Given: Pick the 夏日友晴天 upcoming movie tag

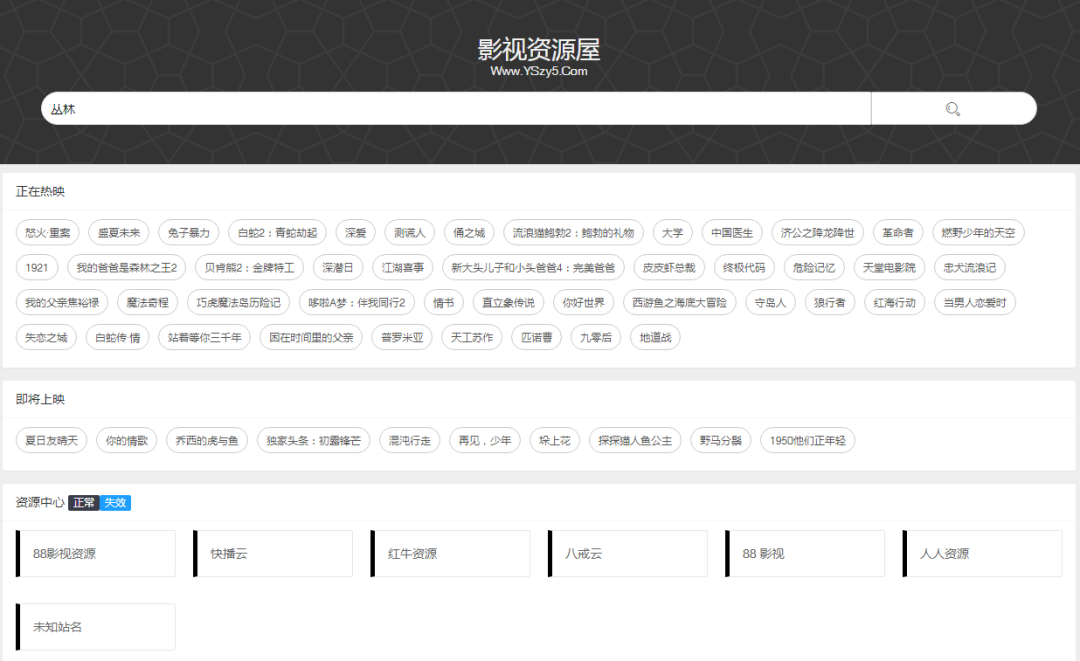Looking at the screenshot, I should pyautogui.click(x=51, y=440).
